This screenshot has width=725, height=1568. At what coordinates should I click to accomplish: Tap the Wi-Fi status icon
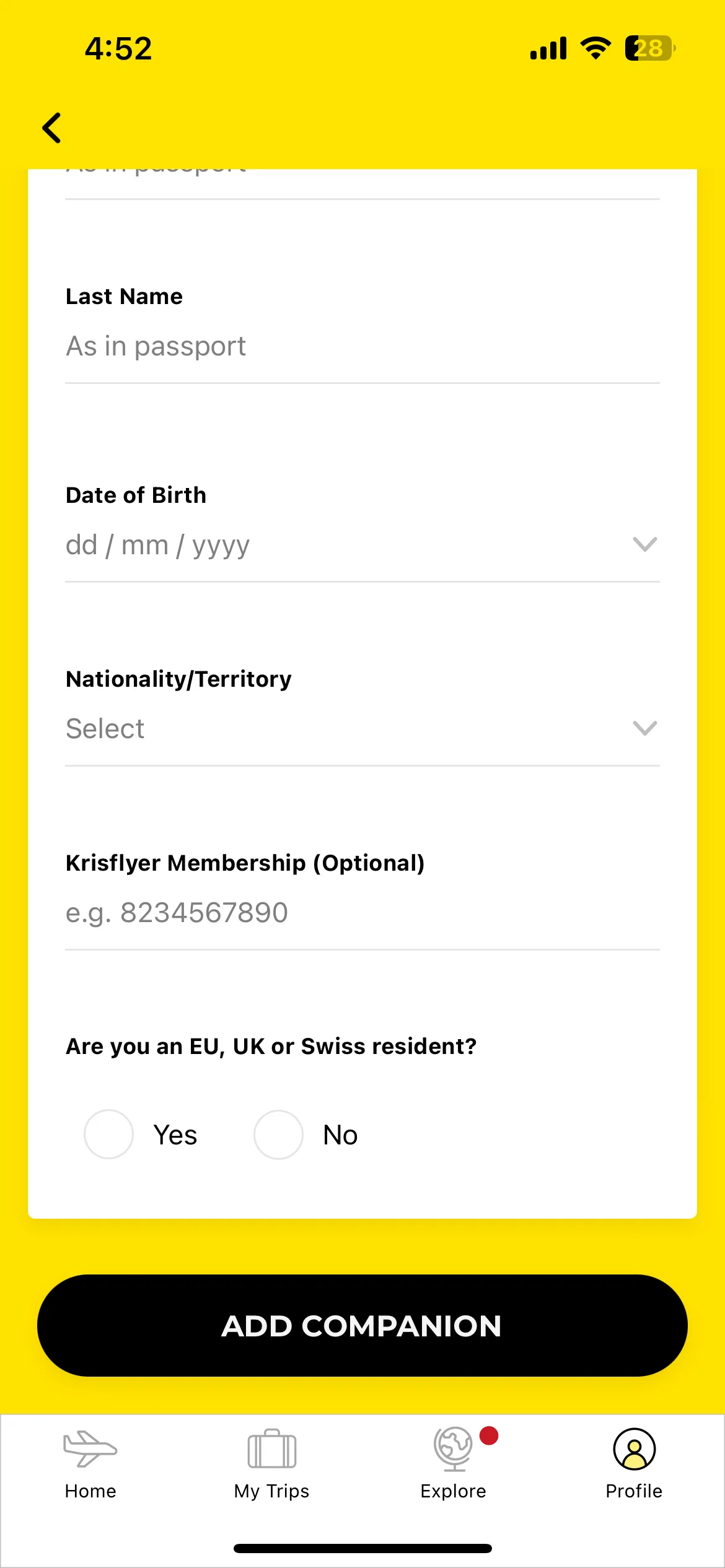coord(595,48)
